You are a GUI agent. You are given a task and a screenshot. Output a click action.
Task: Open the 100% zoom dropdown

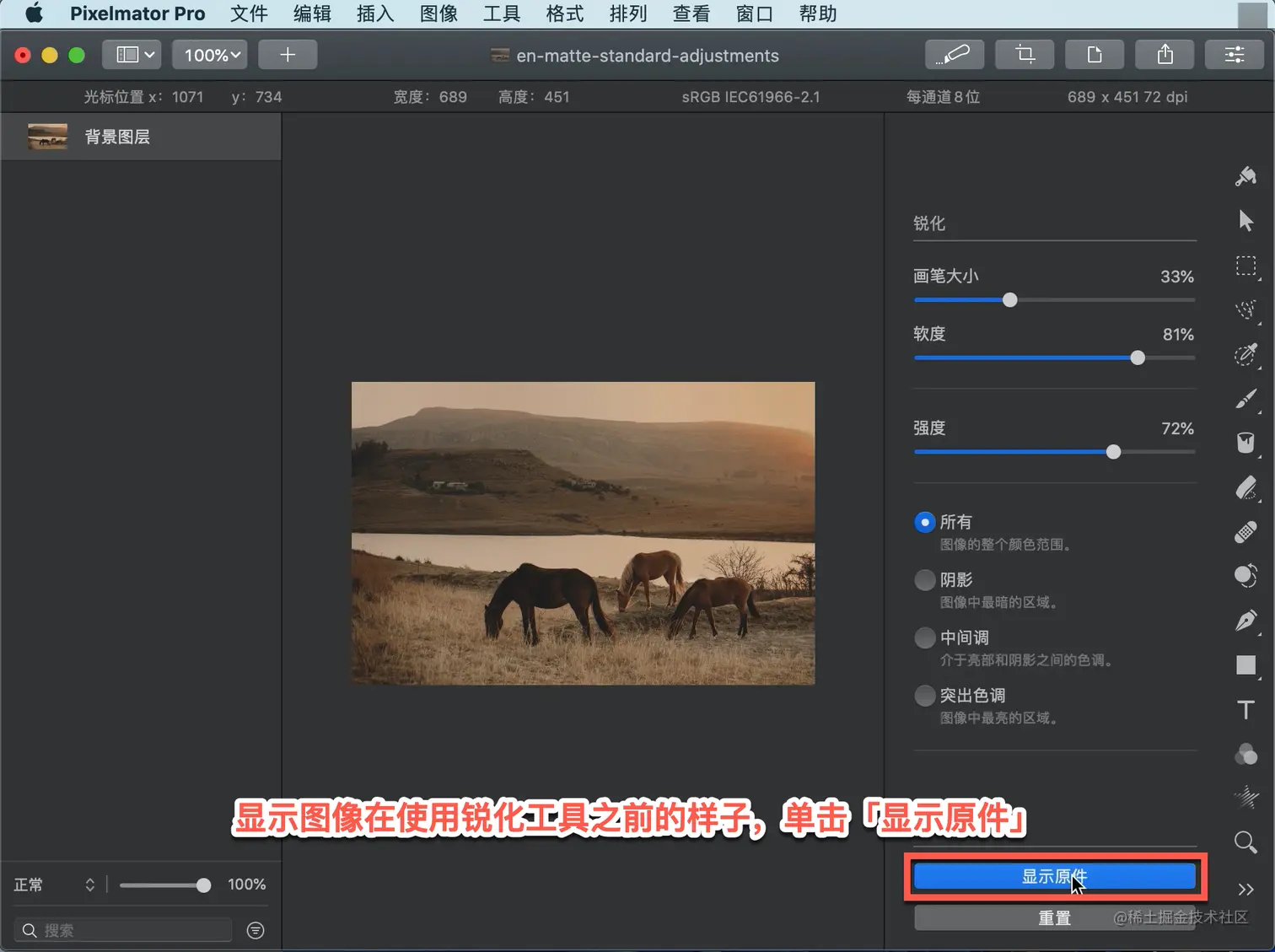(210, 55)
